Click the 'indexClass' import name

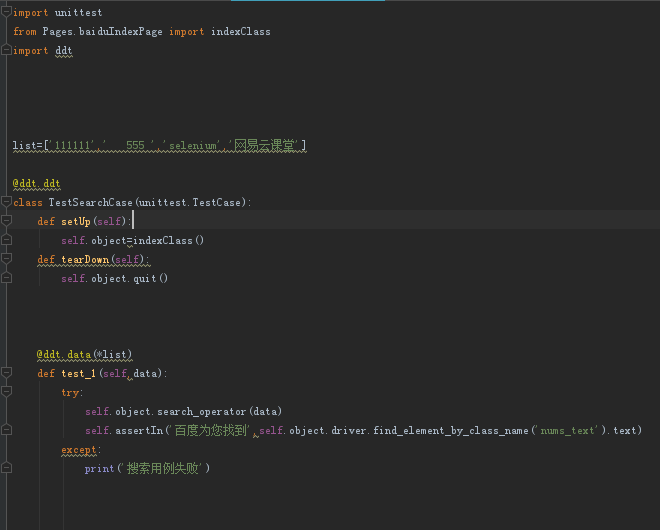[240, 31]
